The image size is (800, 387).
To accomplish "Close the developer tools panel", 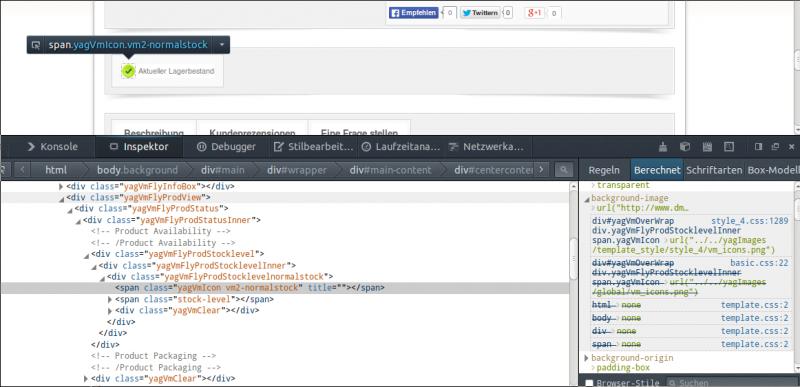I will point(791,147).
